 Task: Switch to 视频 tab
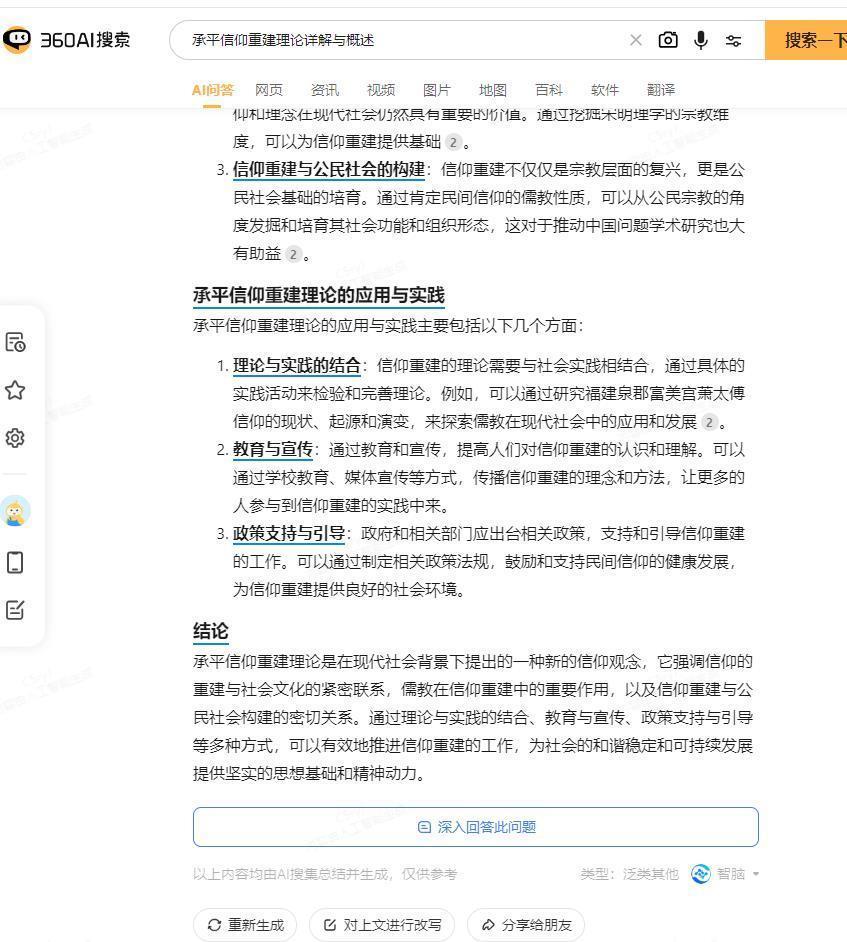pyautogui.click(x=381, y=90)
